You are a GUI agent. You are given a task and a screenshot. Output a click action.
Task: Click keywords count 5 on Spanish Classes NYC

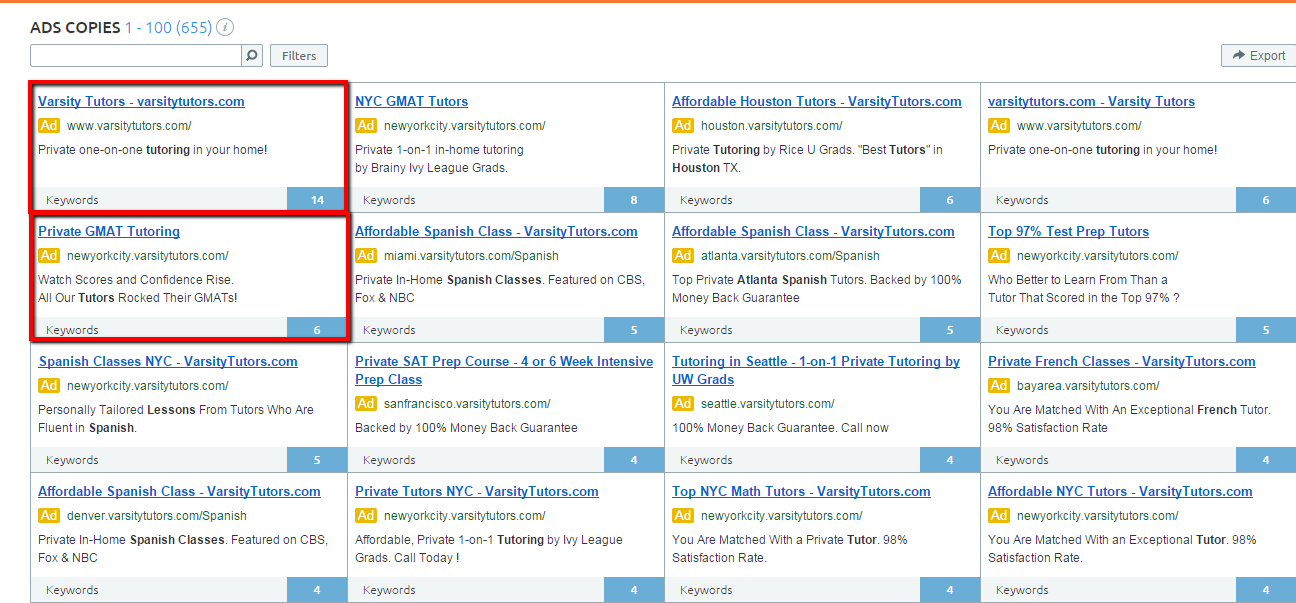pyautogui.click(x=317, y=460)
